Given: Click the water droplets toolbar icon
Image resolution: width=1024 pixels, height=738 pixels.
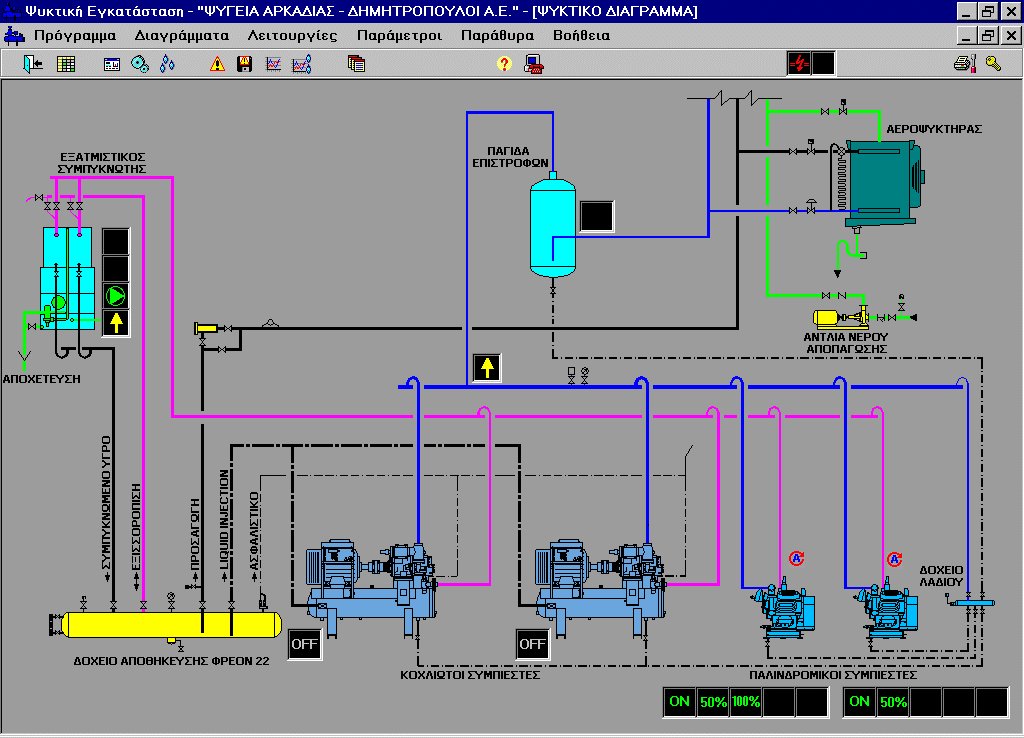Looking at the screenshot, I should tap(167, 64).
